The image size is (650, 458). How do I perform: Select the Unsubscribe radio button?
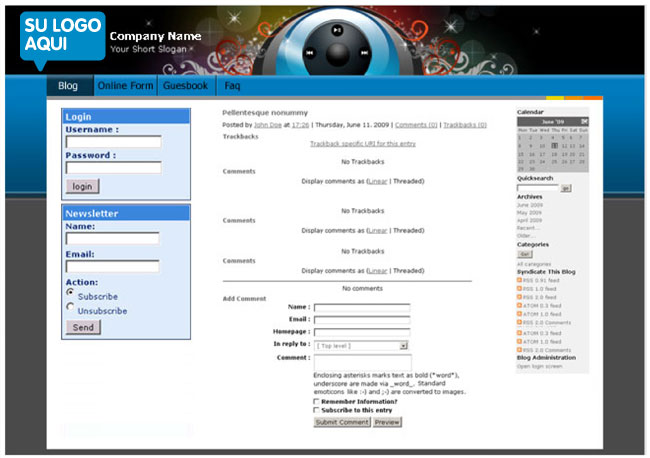70,306
